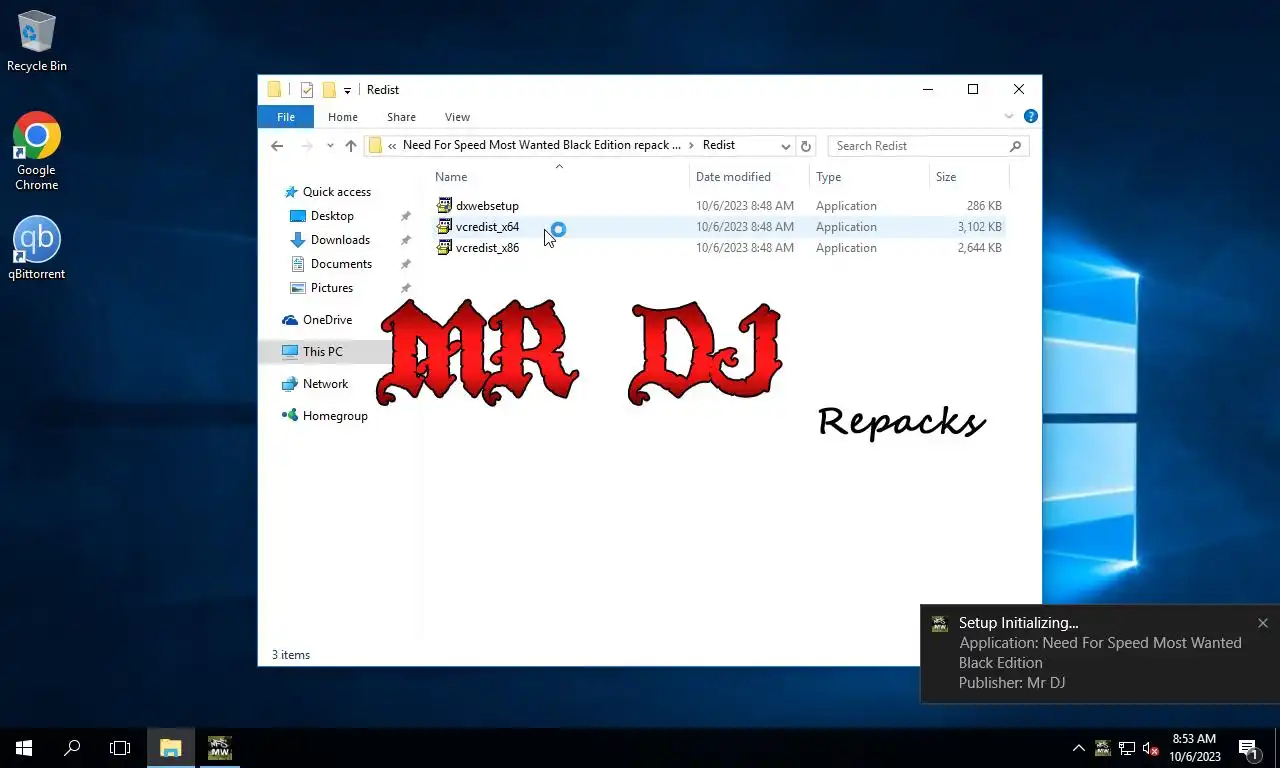Open Network in navigation pane
Screen dimensions: 1280x768
(x=325, y=384)
